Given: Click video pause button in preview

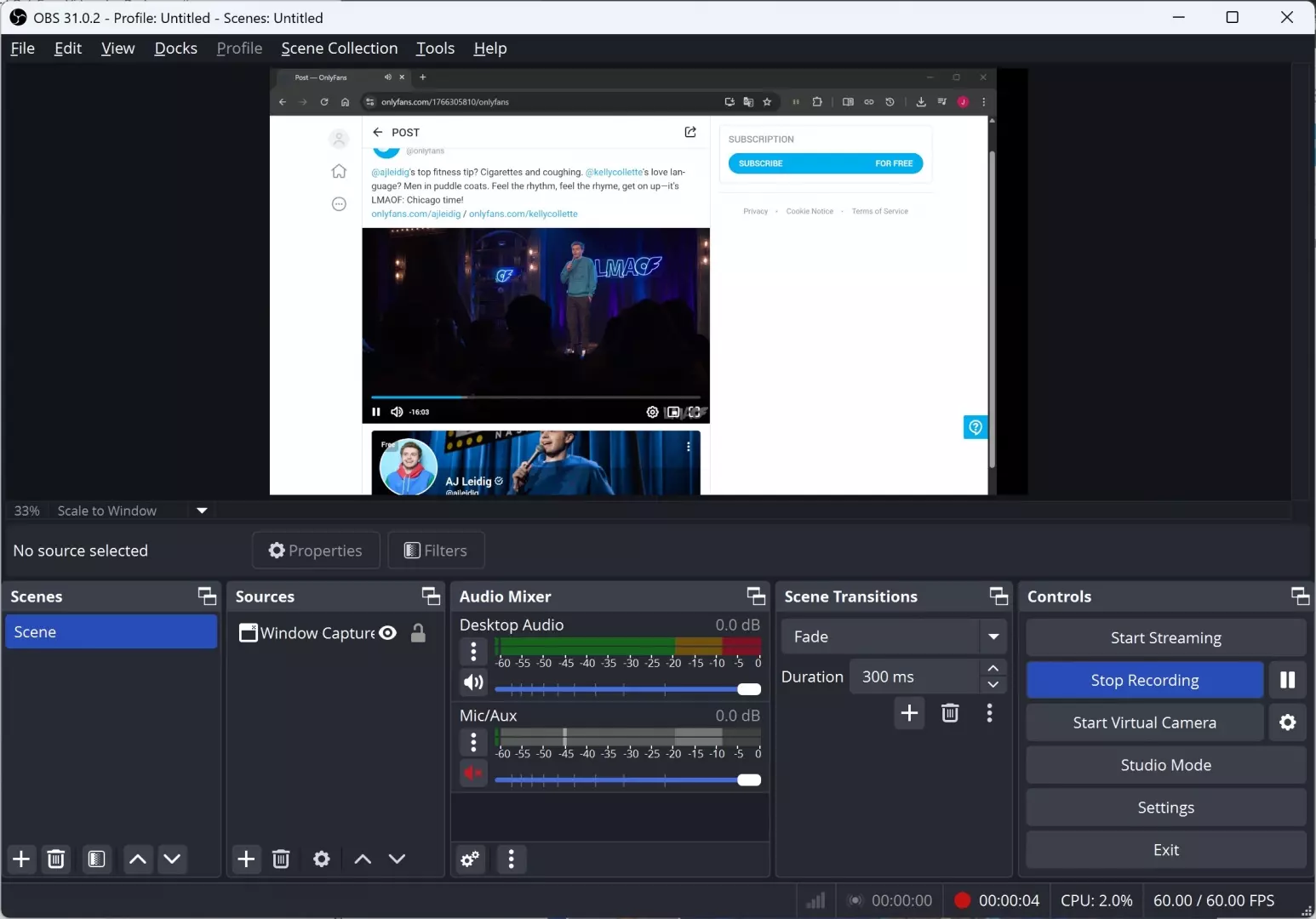Looking at the screenshot, I should [x=376, y=412].
